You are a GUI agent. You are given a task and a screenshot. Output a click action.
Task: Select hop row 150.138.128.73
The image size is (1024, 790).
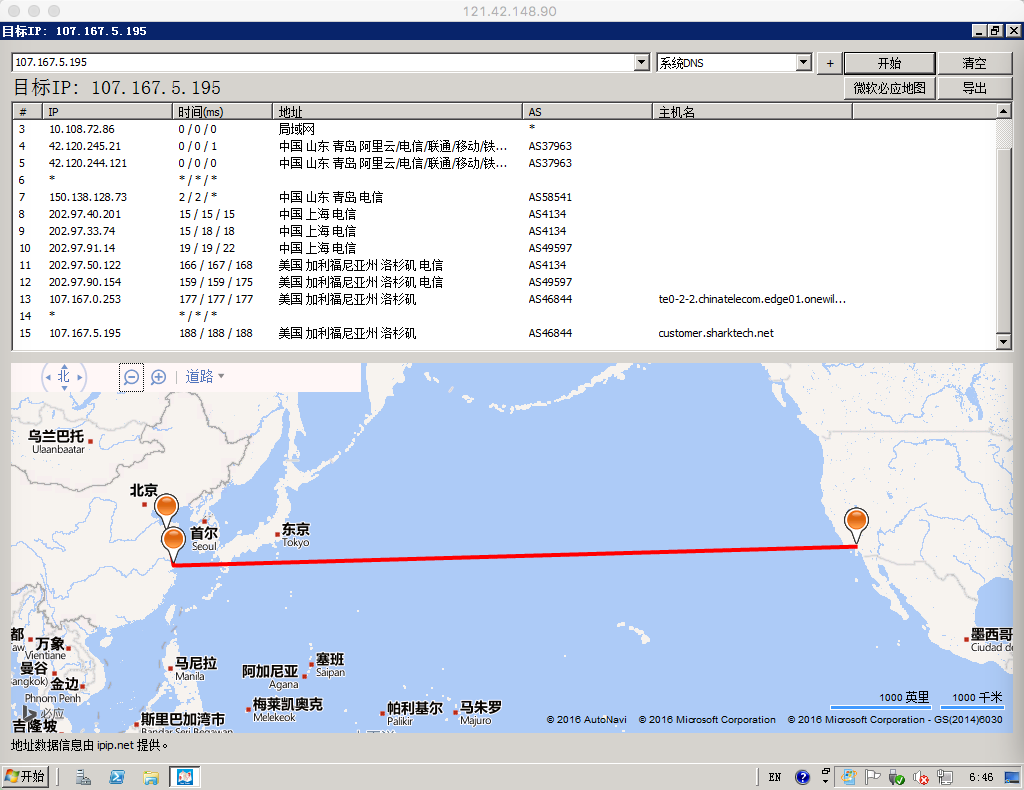(x=504, y=197)
